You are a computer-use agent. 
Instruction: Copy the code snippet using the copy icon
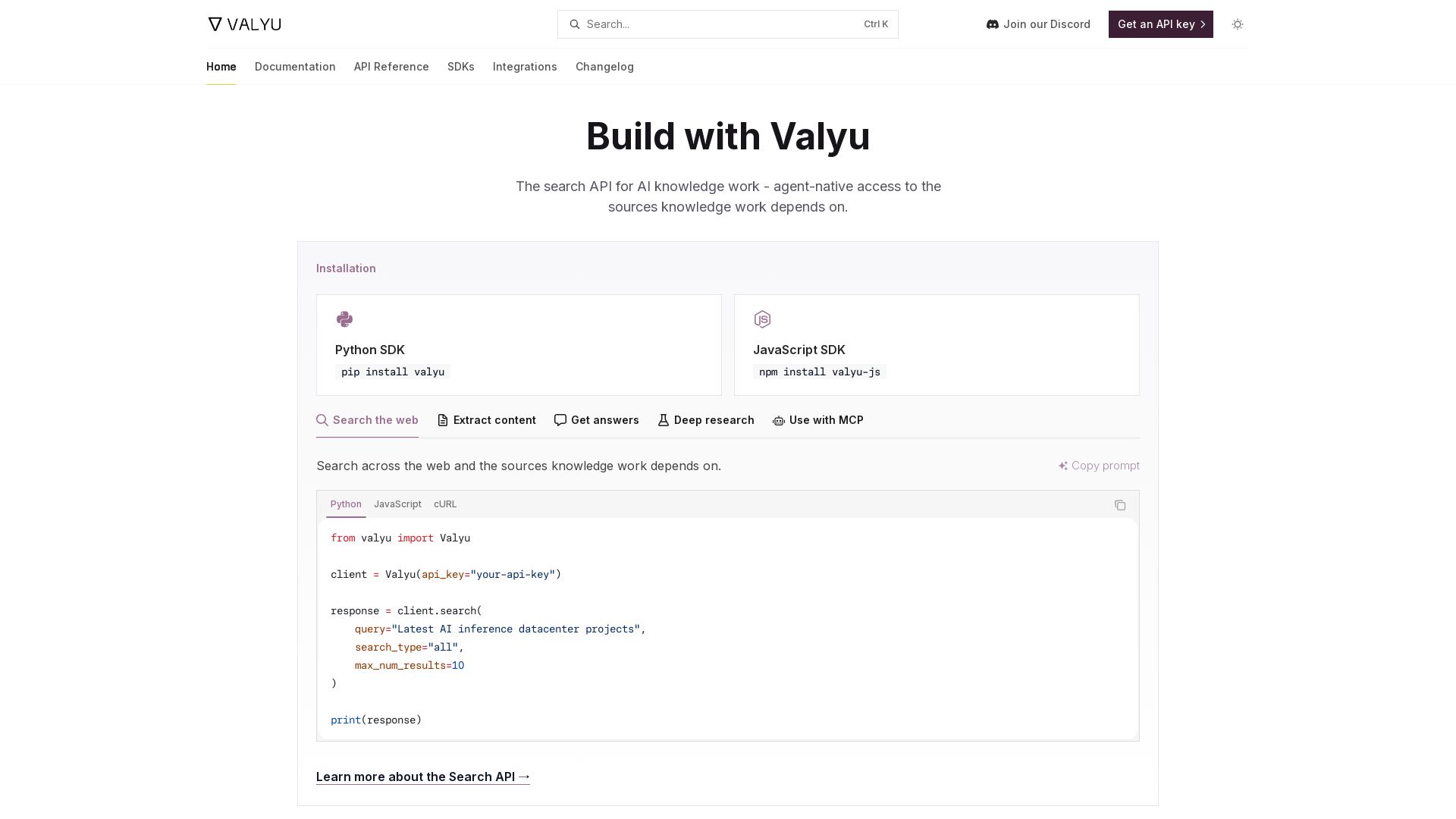pos(1120,505)
